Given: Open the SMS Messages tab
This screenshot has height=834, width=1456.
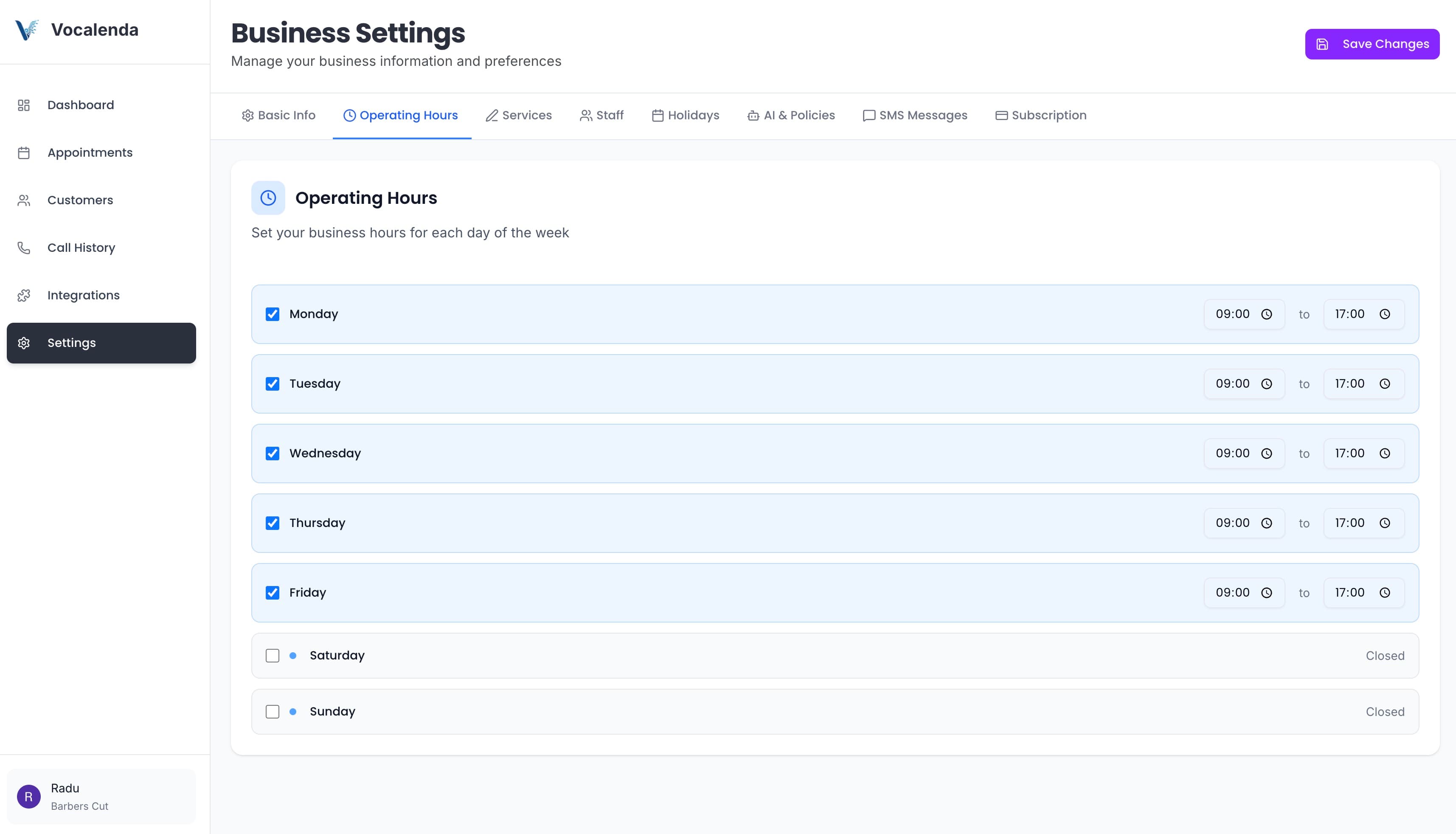Looking at the screenshot, I should coord(914,115).
